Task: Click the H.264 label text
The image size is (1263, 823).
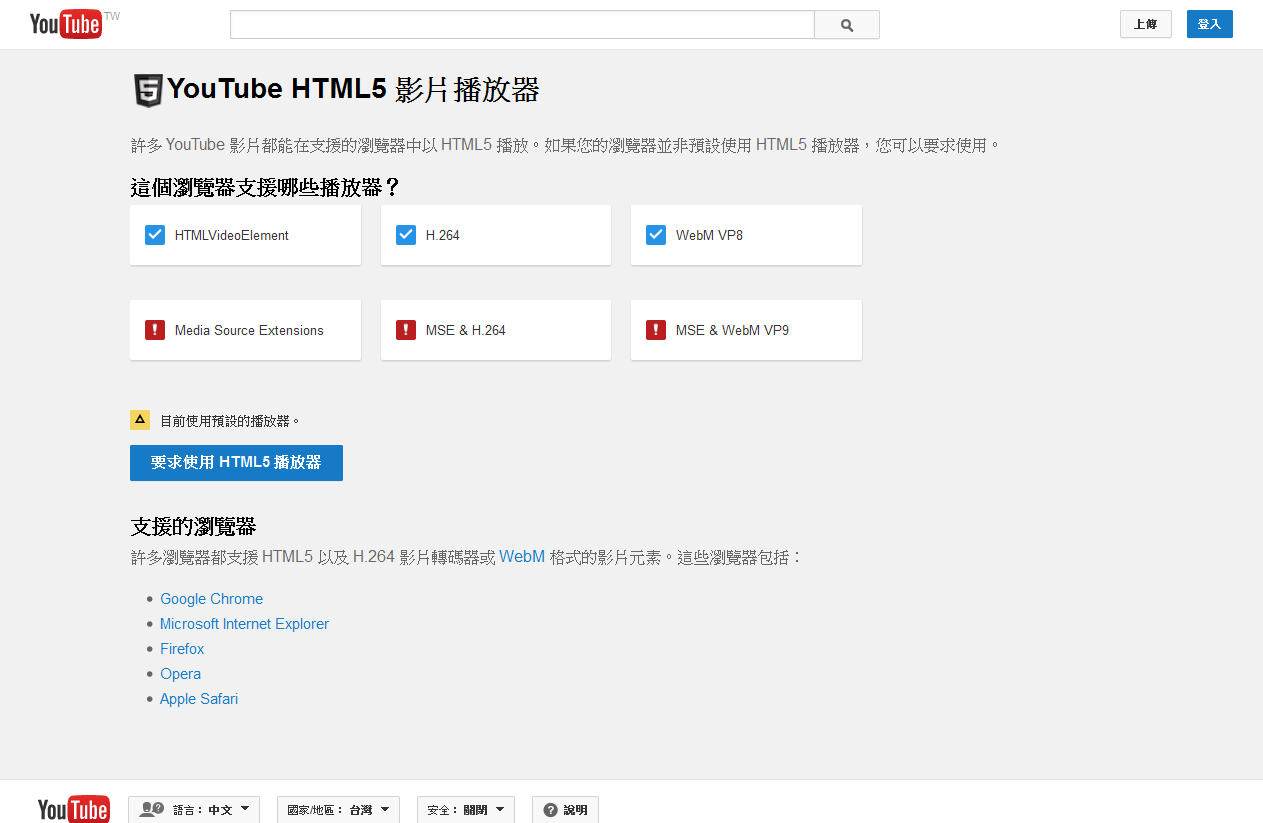Action: 443,236
